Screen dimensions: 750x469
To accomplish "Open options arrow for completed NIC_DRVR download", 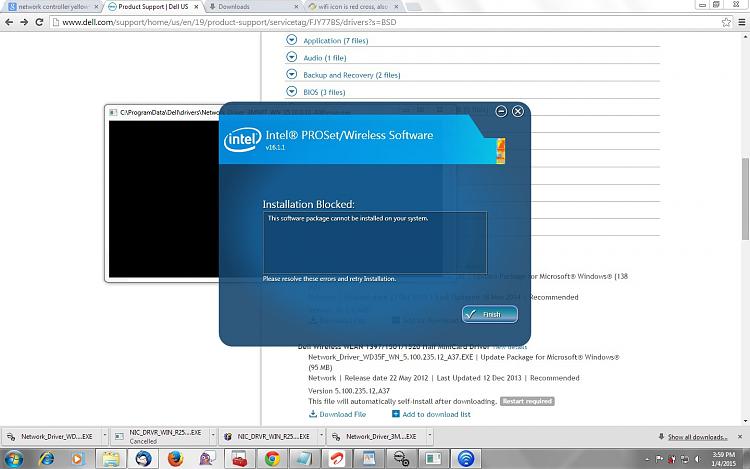I will [x=321, y=436].
